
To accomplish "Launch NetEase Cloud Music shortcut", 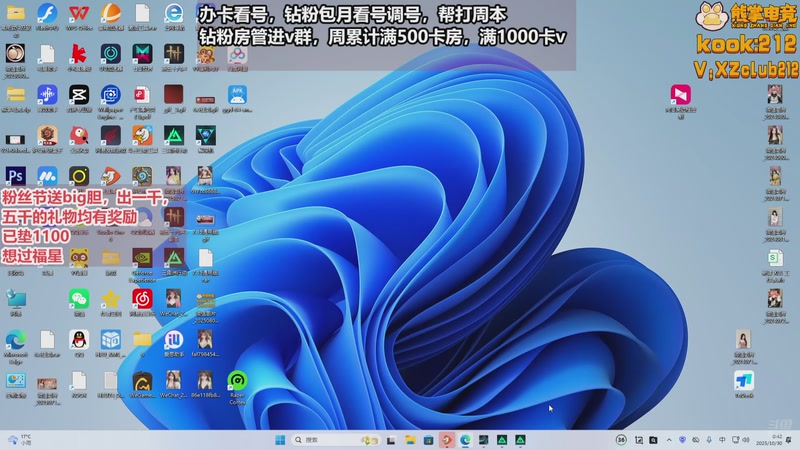I will point(142,299).
